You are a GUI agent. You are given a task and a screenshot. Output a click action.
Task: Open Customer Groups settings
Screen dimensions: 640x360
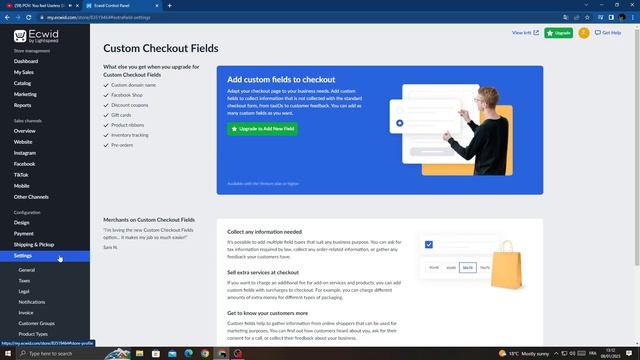point(36,323)
